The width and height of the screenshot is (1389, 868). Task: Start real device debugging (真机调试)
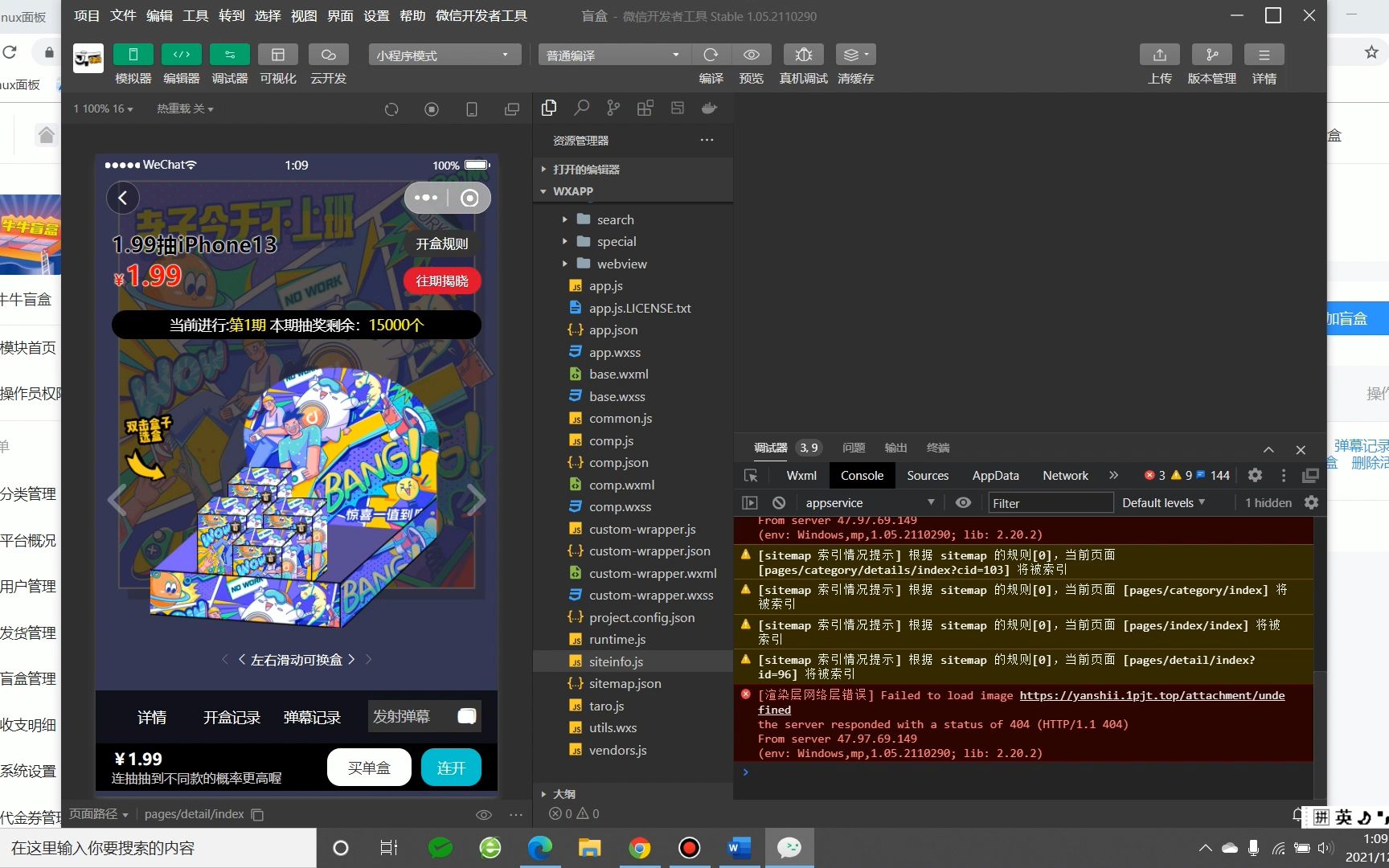[x=803, y=55]
